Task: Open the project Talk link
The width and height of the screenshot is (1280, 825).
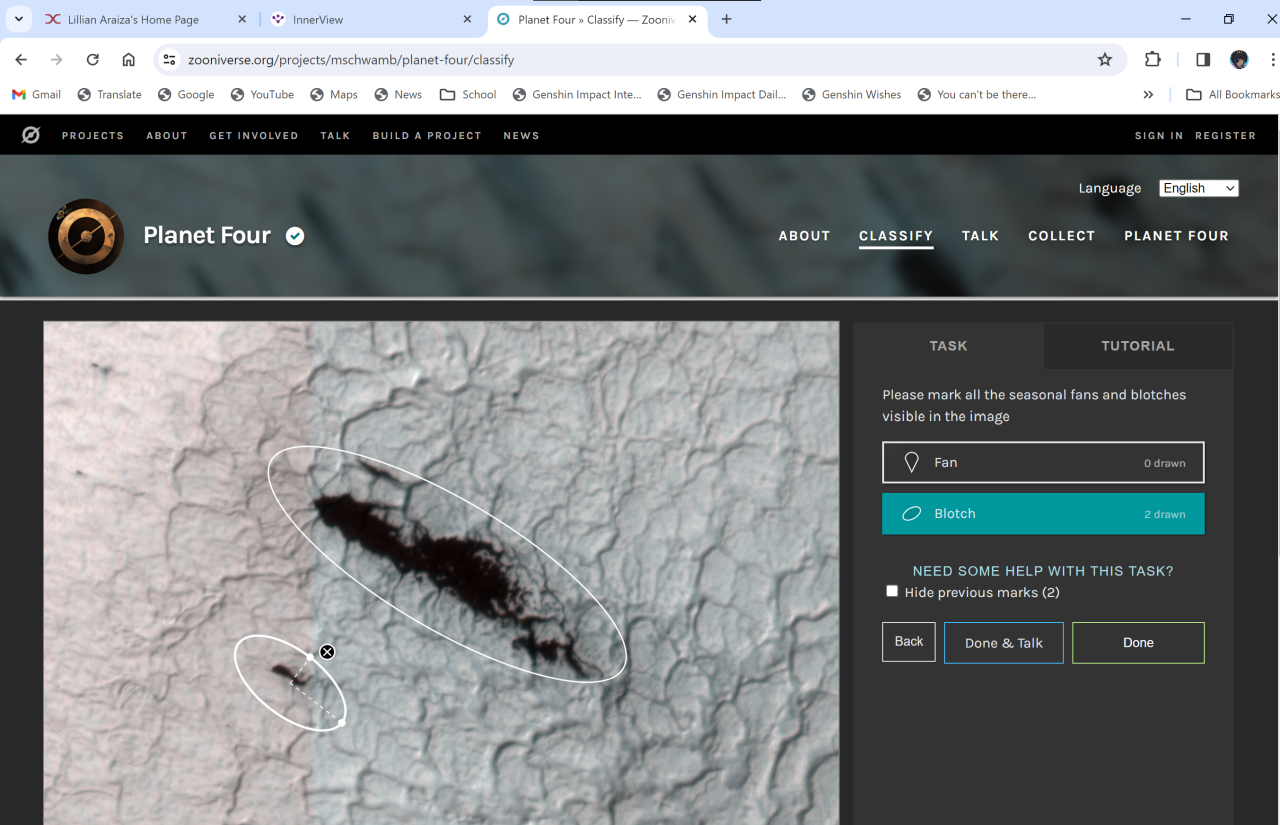Action: pos(981,236)
